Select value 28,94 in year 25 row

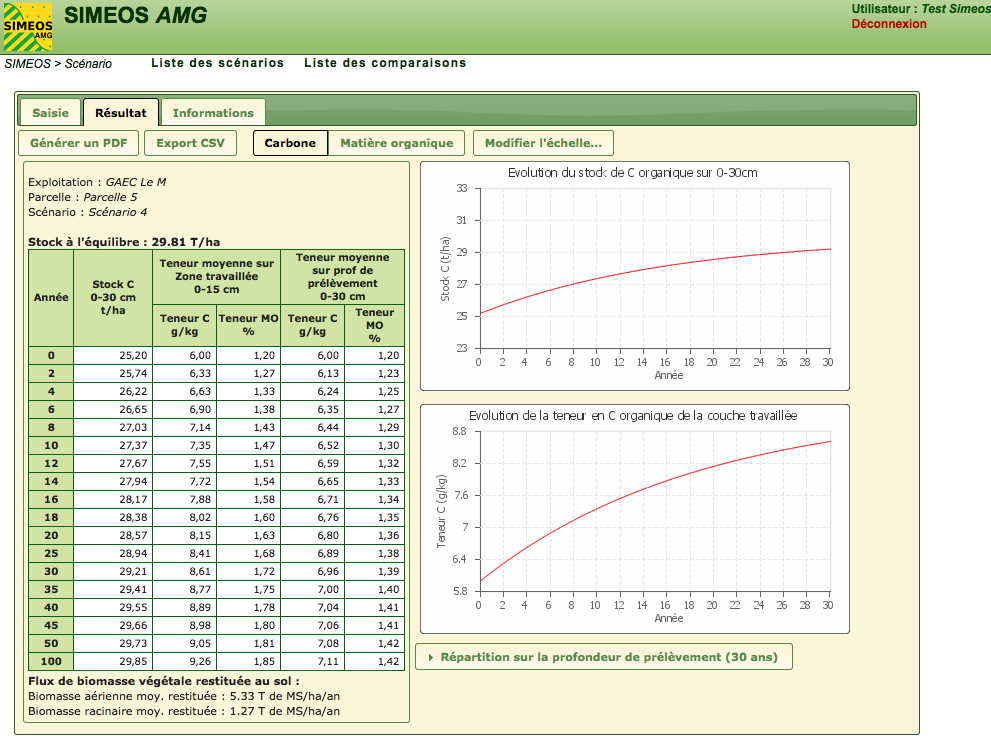(x=112, y=553)
